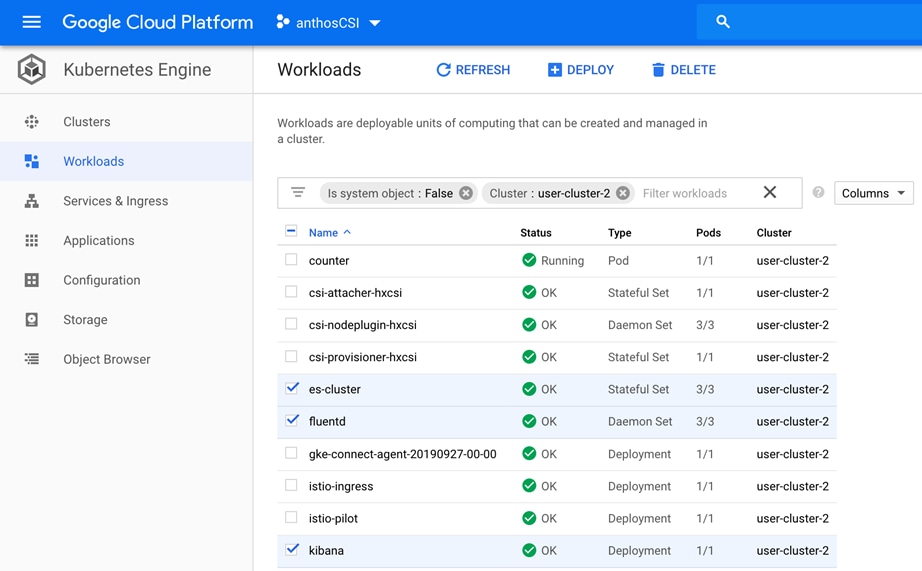Remove the 'Is system object : False' filter chip

point(466,193)
